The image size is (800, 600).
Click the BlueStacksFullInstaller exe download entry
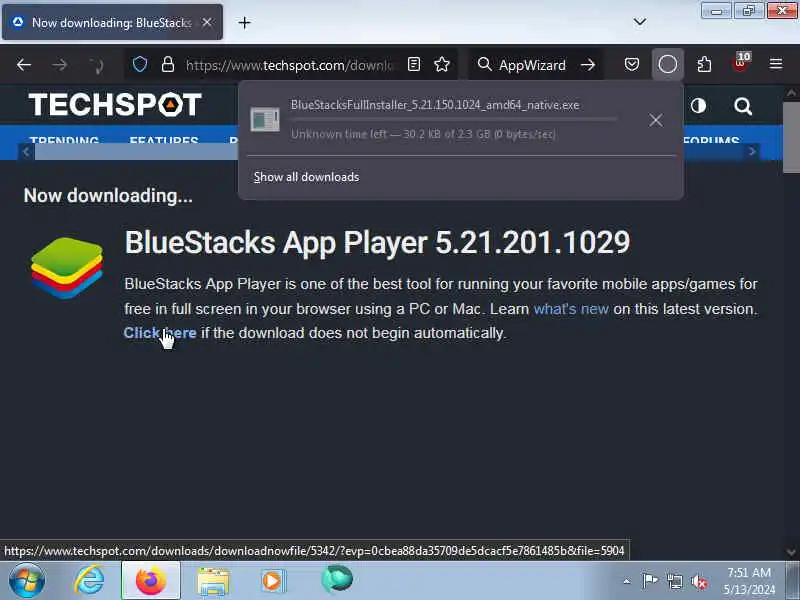435,120
